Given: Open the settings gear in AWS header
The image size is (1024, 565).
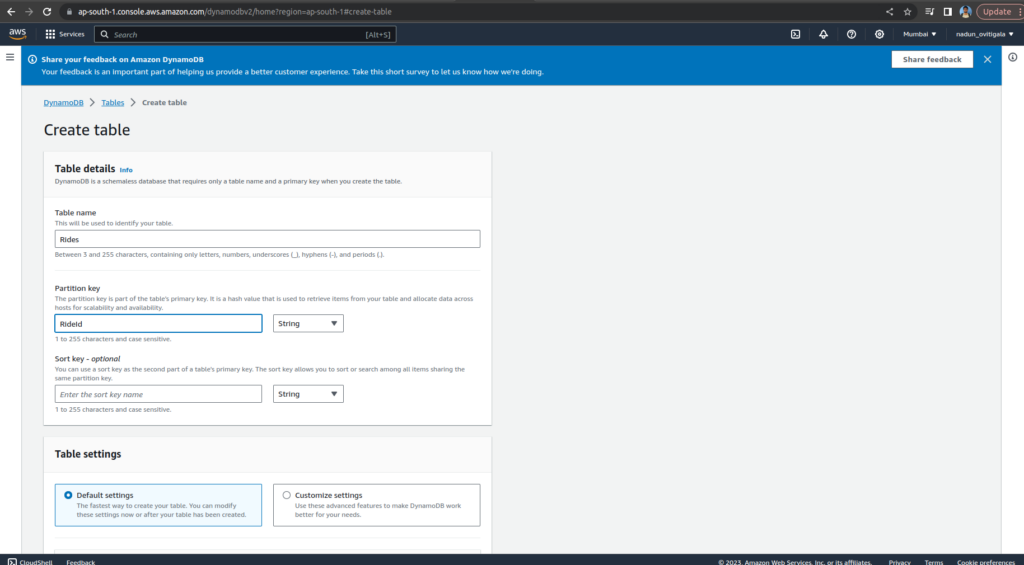Looking at the screenshot, I should (880, 34).
